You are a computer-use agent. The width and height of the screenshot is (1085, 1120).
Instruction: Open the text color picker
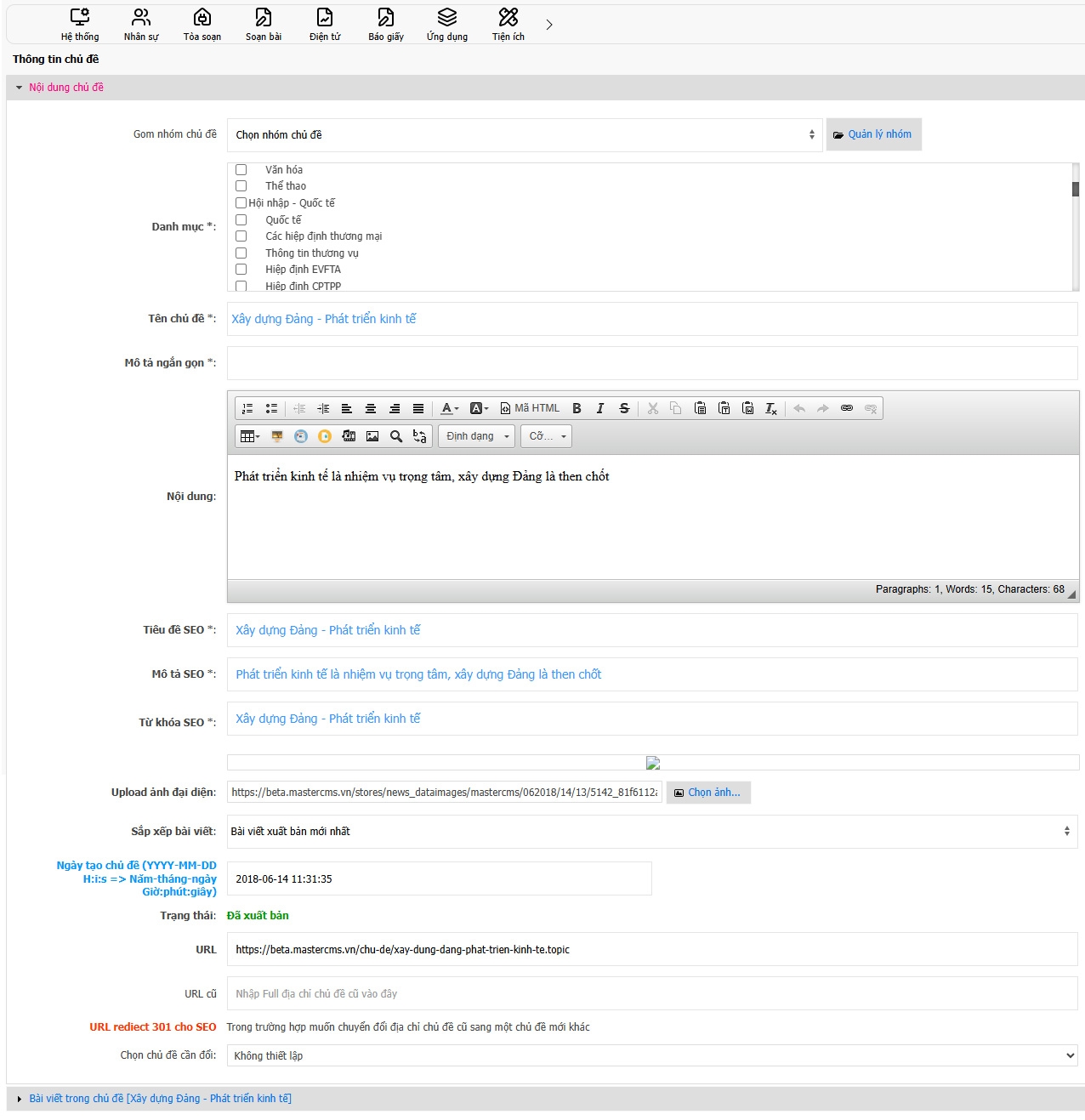[450, 409]
